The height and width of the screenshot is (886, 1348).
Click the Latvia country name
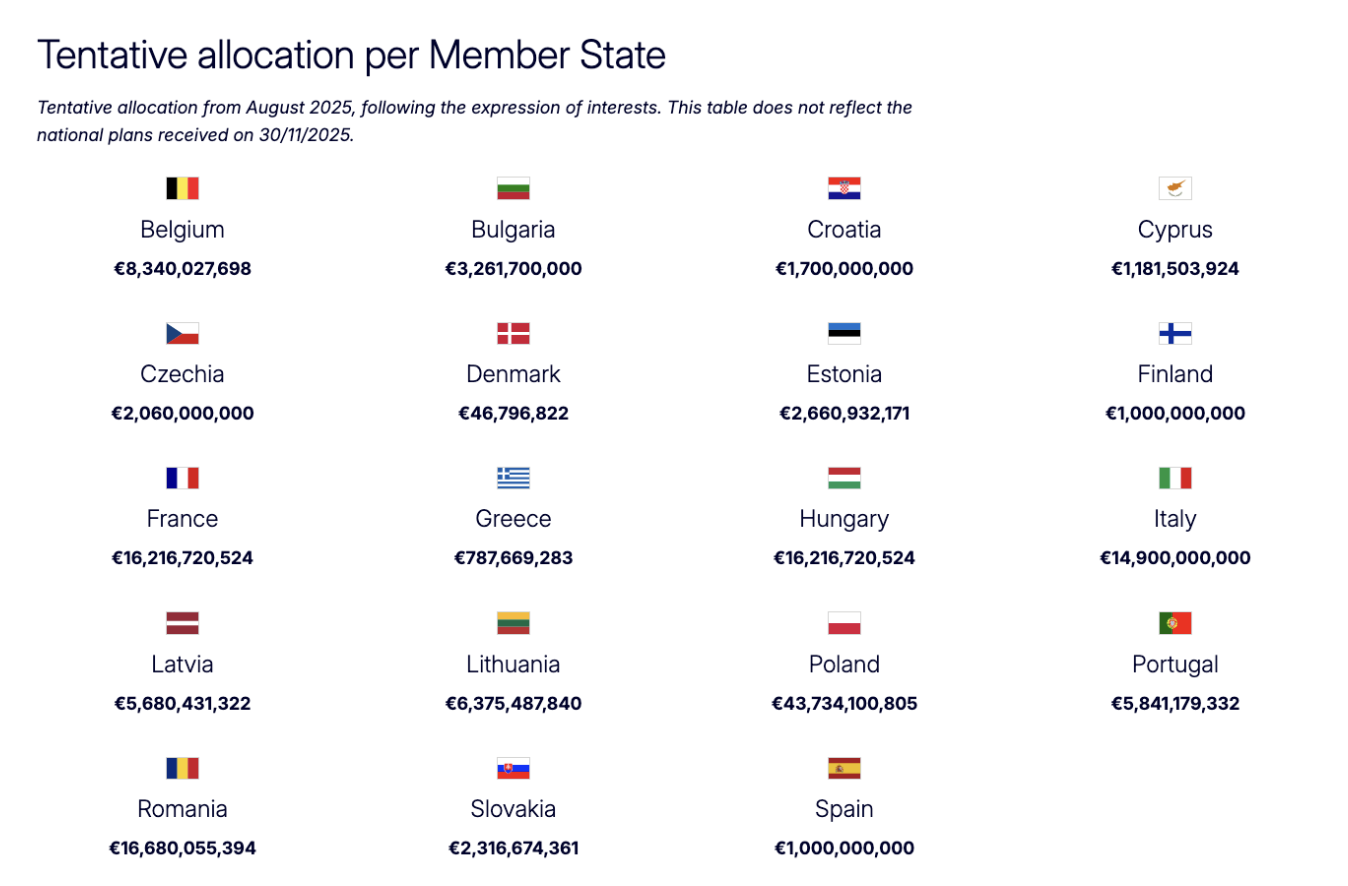(182, 664)
